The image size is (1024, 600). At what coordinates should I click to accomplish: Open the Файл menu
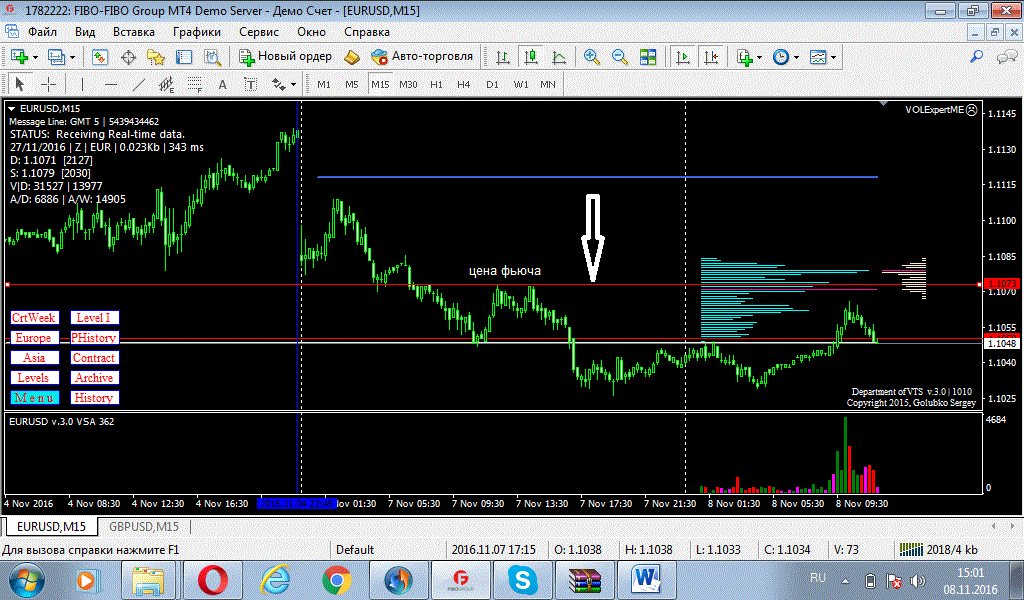[42, 32]
